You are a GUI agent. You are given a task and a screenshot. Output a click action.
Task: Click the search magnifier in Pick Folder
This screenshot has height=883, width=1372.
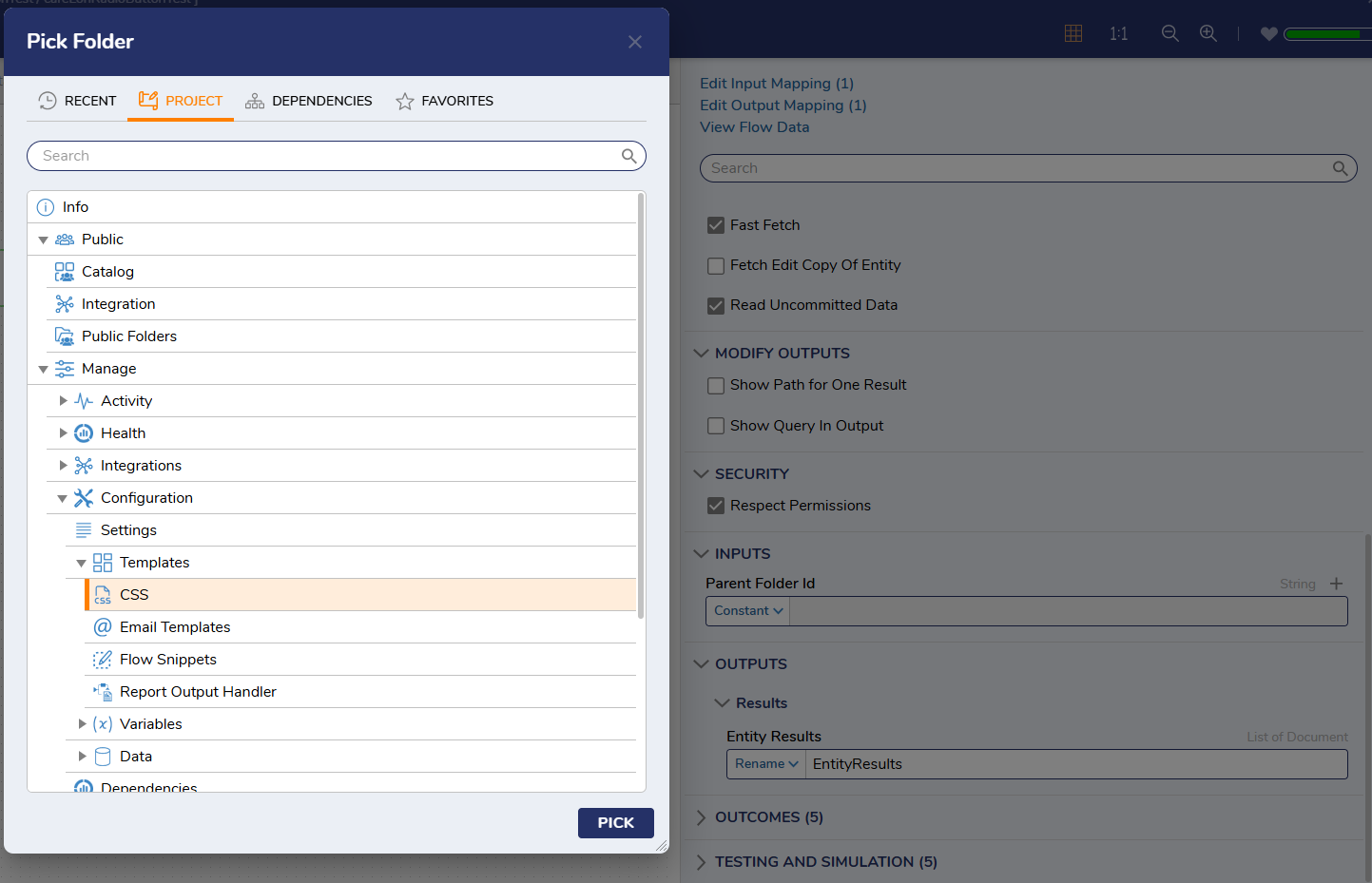pos(628,156)
